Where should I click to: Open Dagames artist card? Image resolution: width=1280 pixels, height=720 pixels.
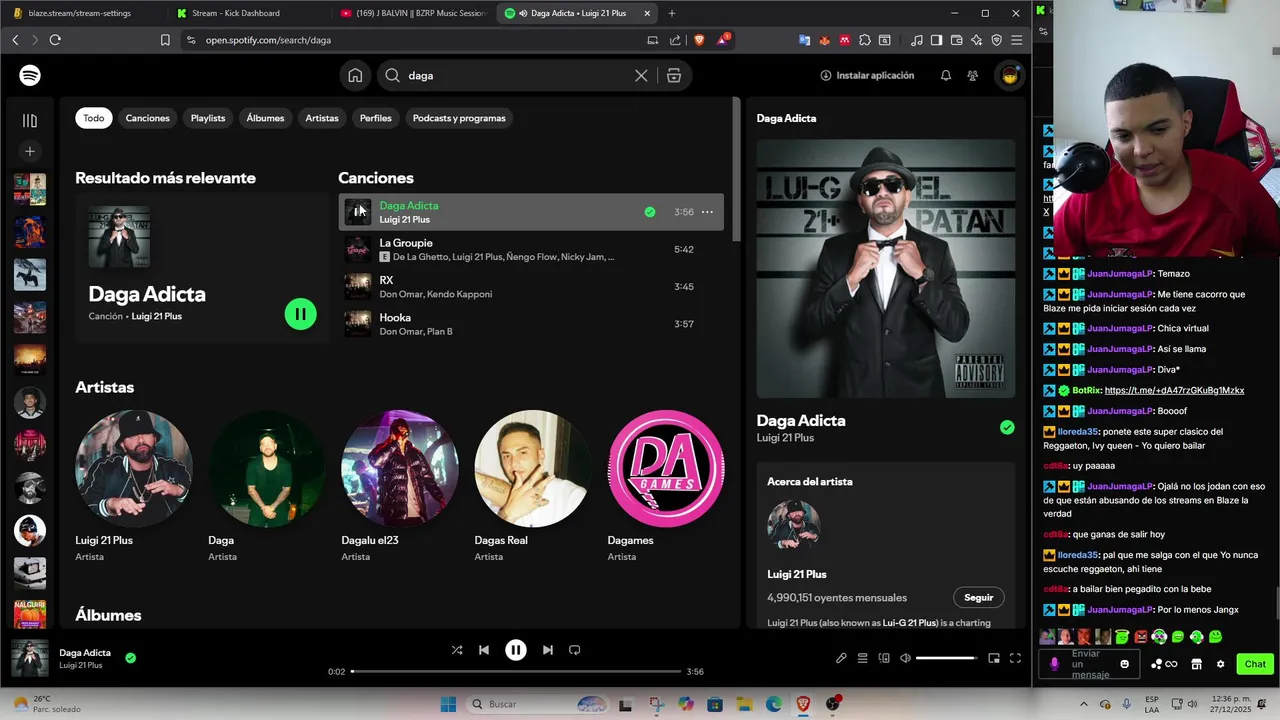pyautogui.click(x=666, y=486)
